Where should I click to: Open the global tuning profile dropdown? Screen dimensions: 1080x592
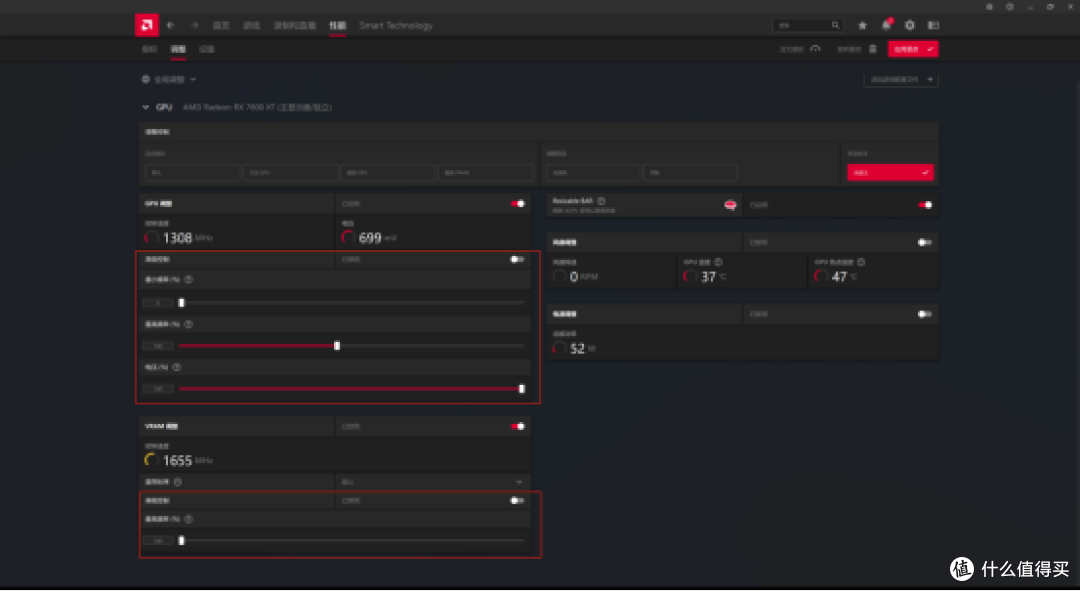(x=169, y=79)
